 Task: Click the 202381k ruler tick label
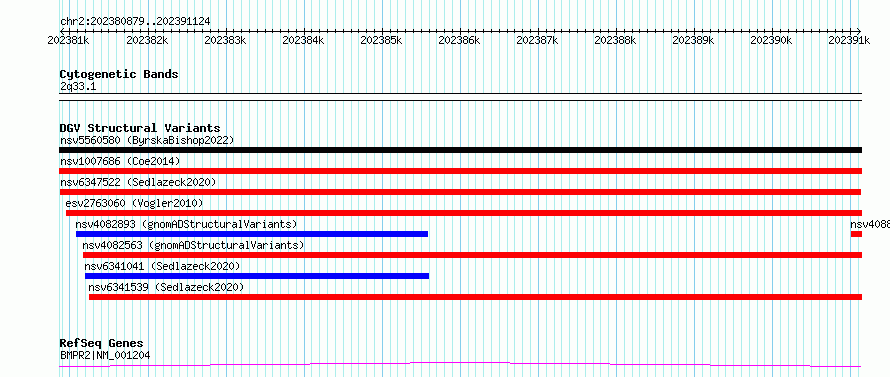(x=68, y=40)
